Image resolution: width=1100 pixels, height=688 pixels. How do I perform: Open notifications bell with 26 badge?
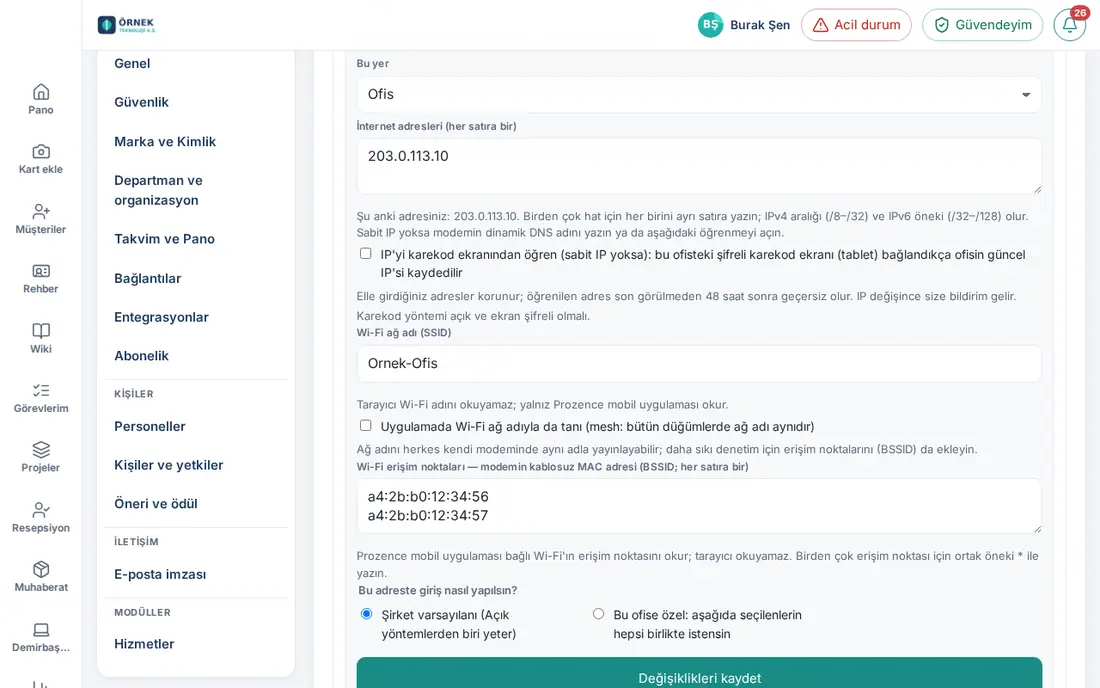(1069, 25)
